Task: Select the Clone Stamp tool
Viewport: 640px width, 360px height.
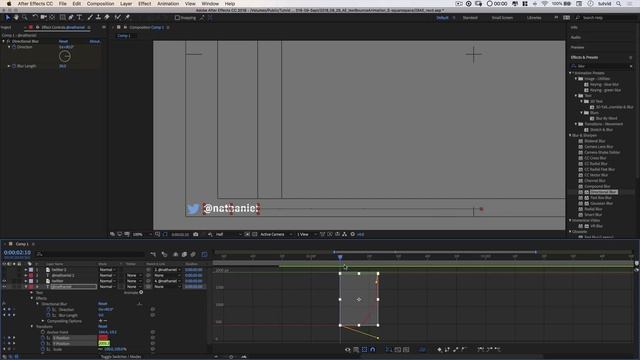Action: [98, 18]
